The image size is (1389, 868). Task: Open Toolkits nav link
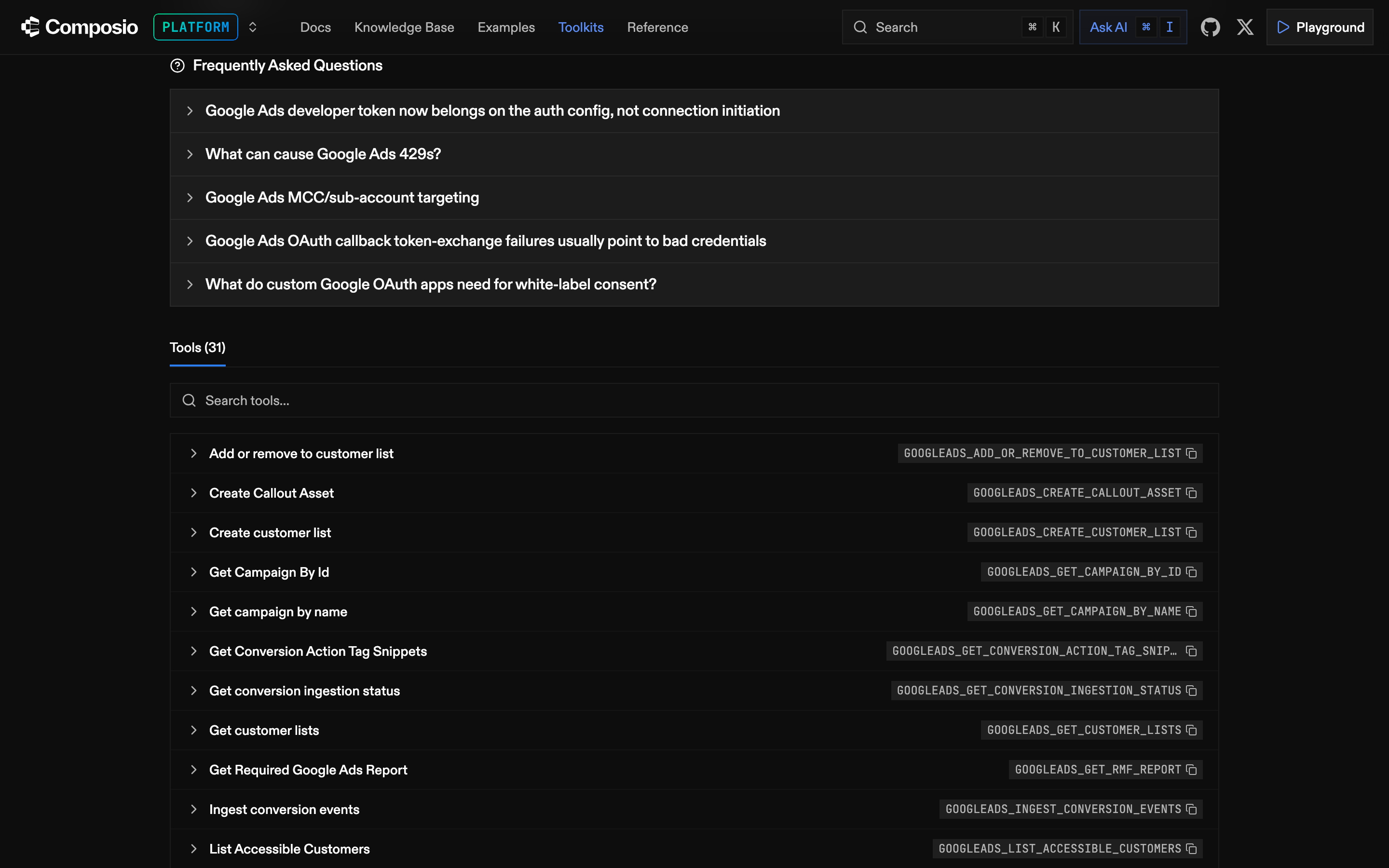click(x=580, y=27)
